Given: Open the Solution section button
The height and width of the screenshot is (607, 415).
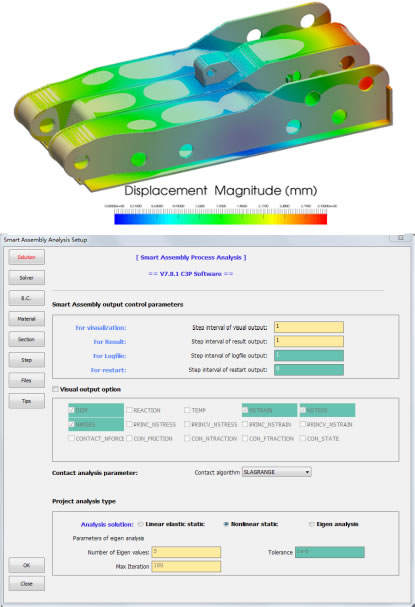Looking at the screenshot, I should (26, 257).
